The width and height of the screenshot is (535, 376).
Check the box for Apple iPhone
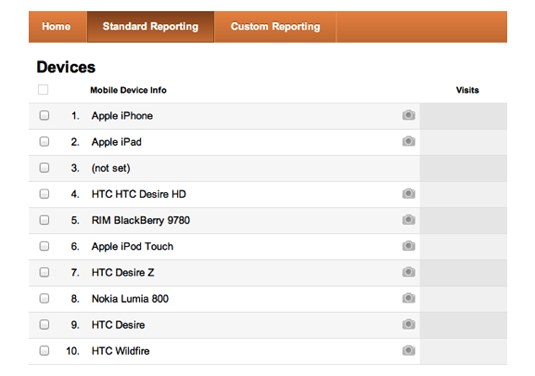point(44,115)
